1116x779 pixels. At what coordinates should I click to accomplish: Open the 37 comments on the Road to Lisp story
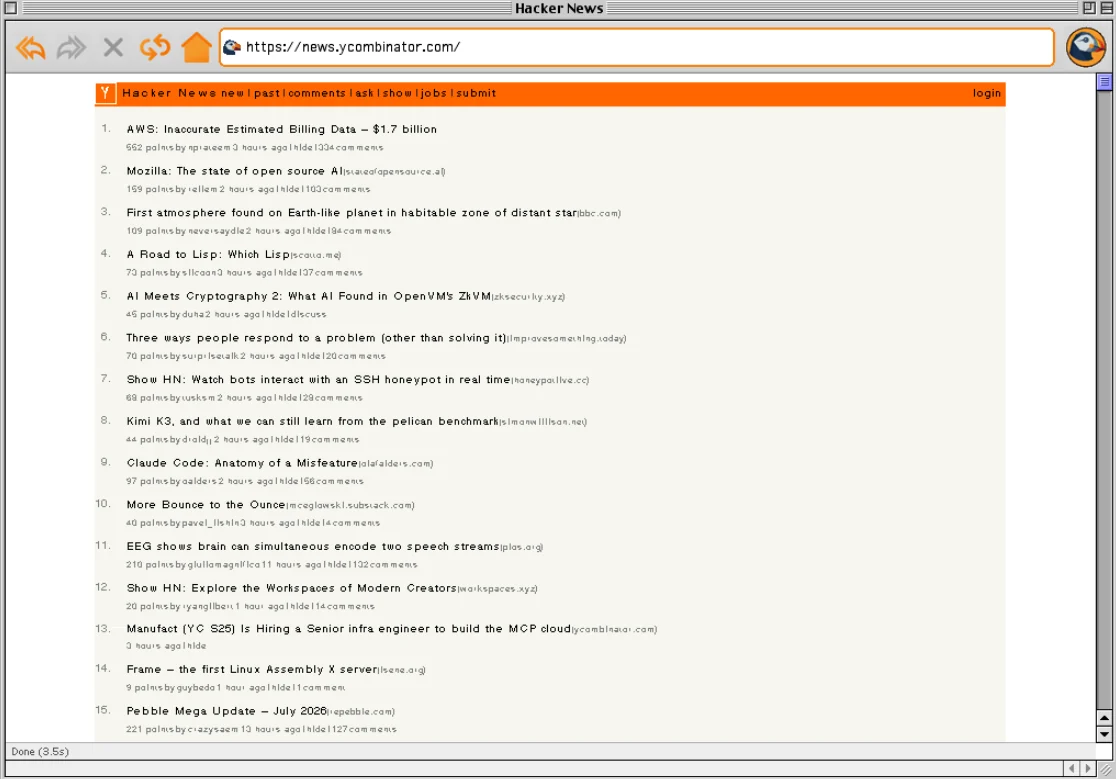click(332, 273)
